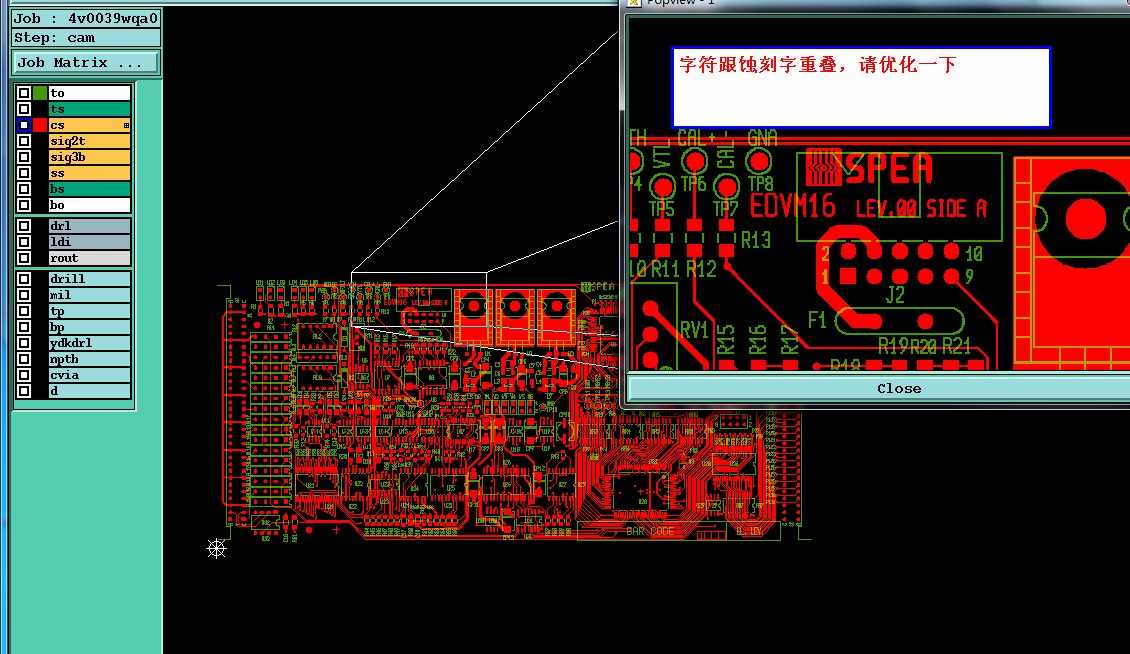The image size is (1130, 654).
Task: Toggle the checkbox for layer ydkdrl
Action: [x=24, y=343]
